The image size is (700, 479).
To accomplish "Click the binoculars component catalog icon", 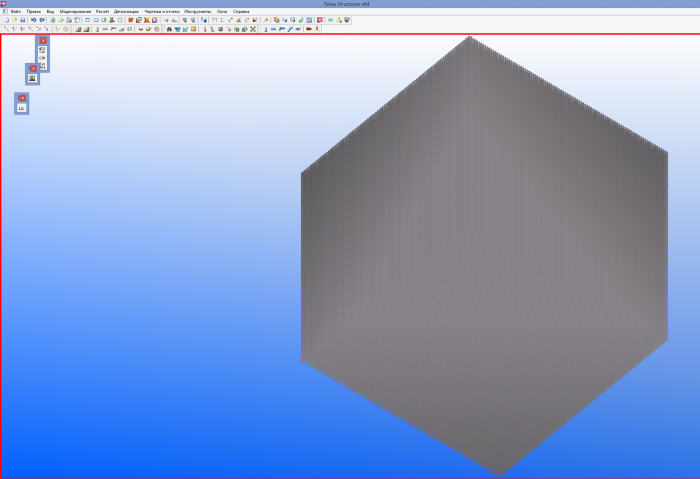I will pos(169,29).
